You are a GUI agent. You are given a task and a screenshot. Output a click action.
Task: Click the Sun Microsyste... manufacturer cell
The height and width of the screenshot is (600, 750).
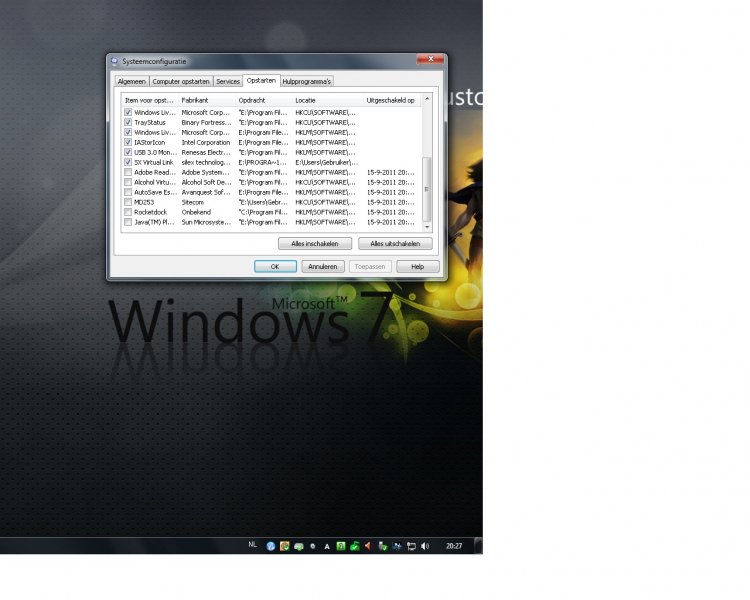[206, 222]
